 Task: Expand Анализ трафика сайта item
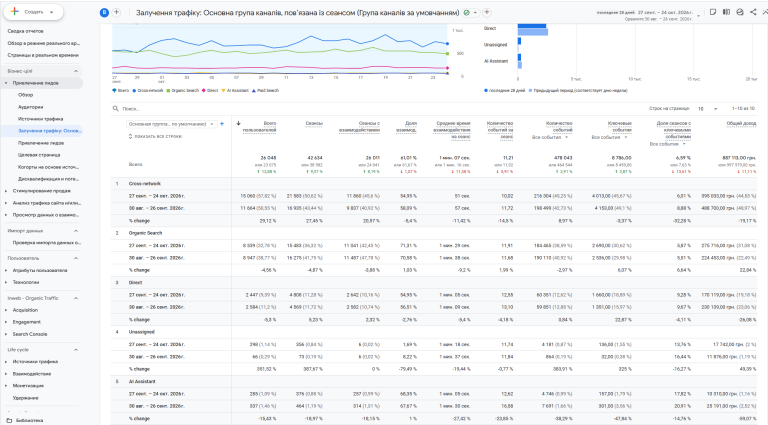click(6, 203)
